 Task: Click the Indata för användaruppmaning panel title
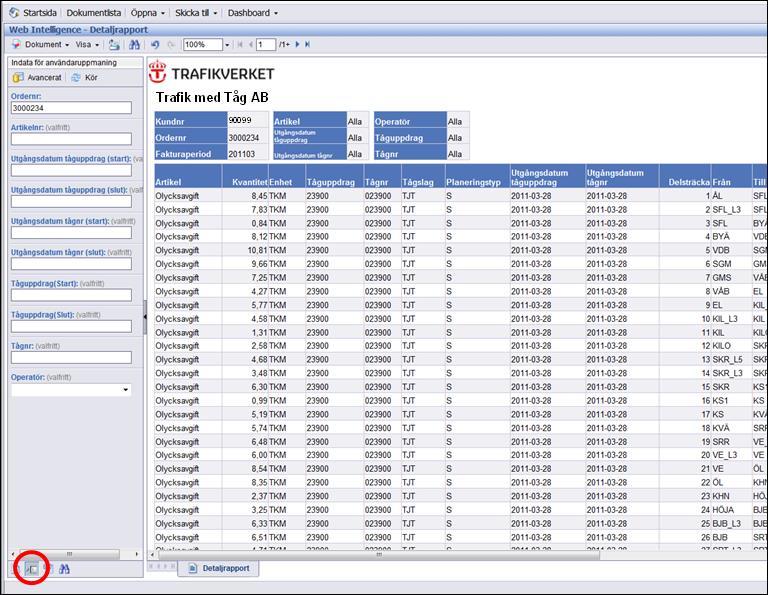pyautogui.click(x=64, y=63)
